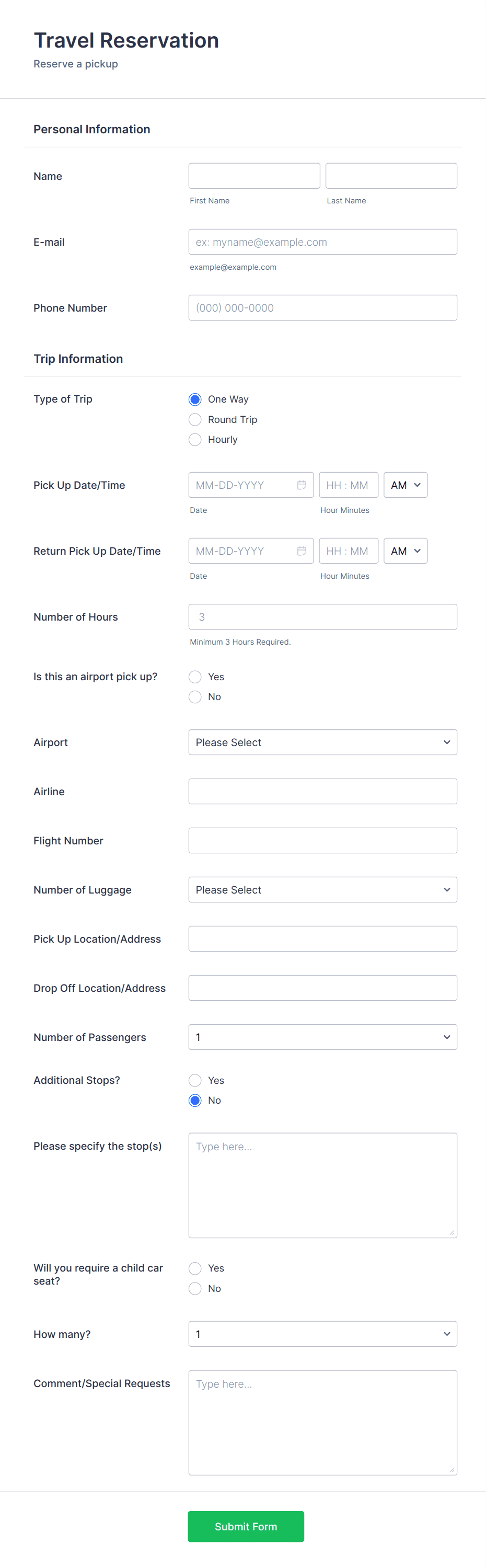Select the Round Trip option
Image resolution: width=486 pixels, height=1568 pixels.
click(x=194, y=419)
